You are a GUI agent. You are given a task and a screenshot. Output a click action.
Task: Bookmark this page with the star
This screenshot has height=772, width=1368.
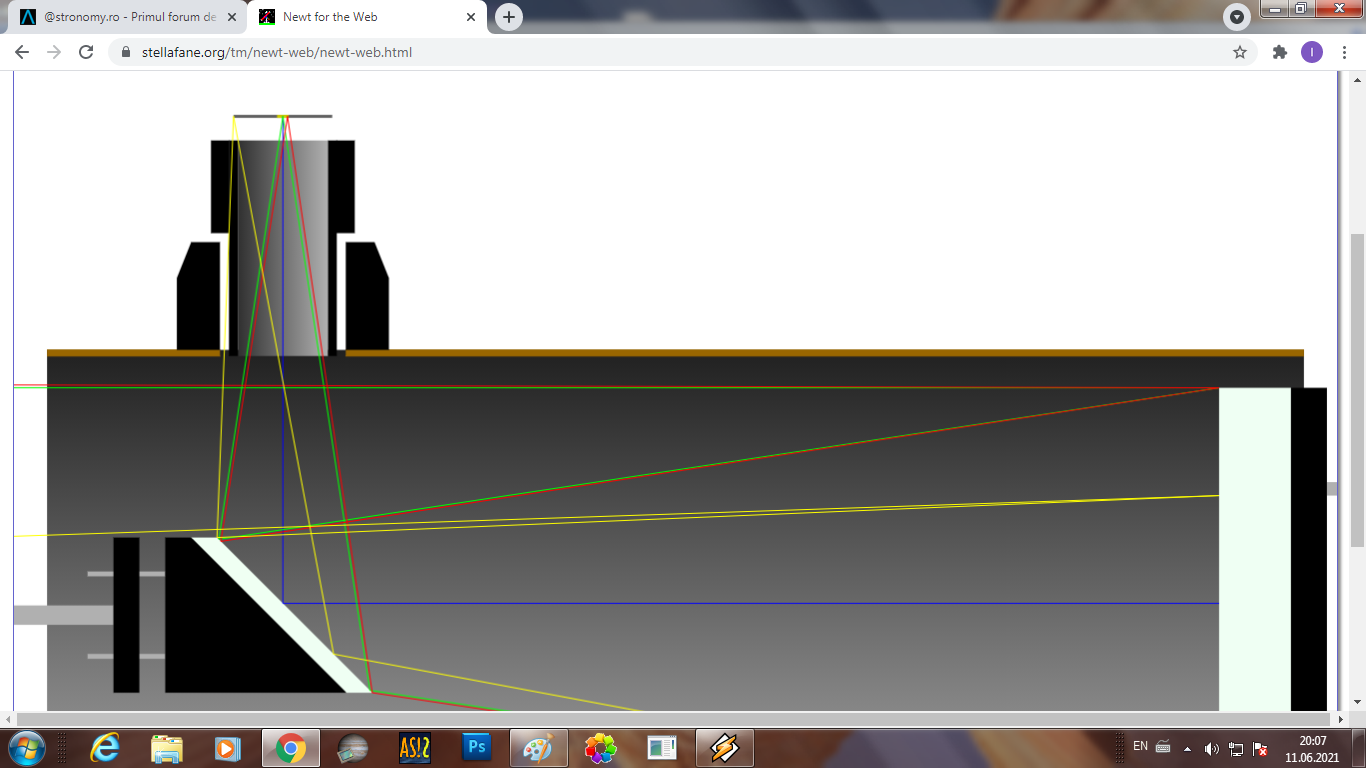point(1240,52)
